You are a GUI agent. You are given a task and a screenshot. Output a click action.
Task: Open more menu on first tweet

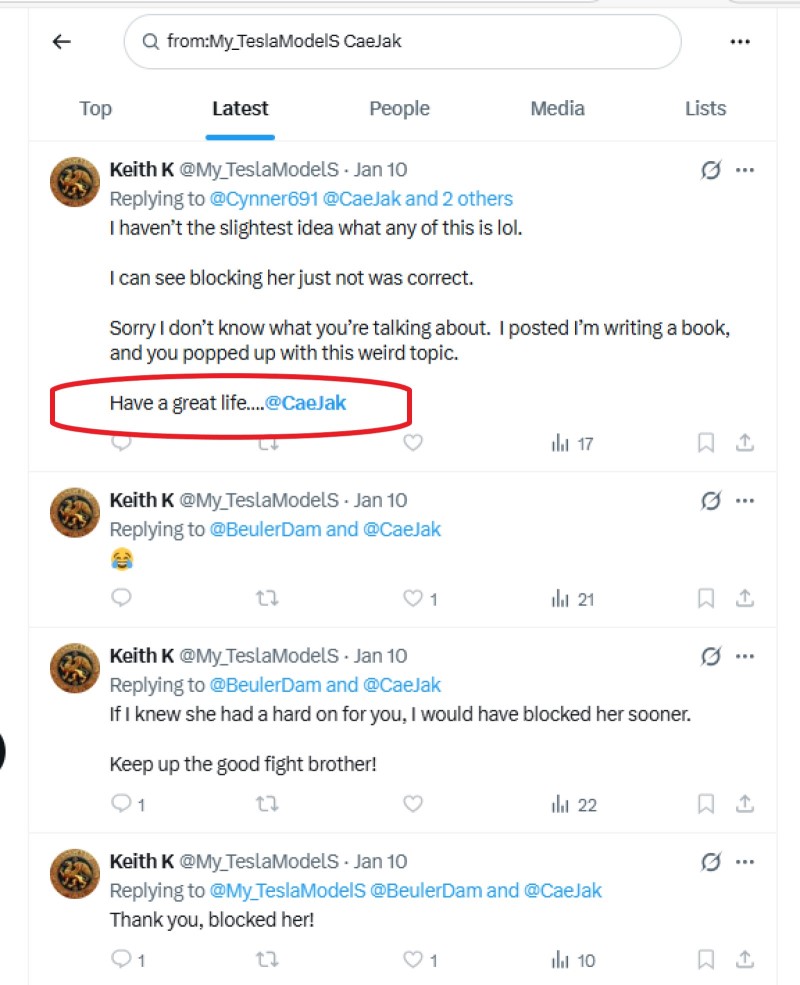tap(745, 170)
